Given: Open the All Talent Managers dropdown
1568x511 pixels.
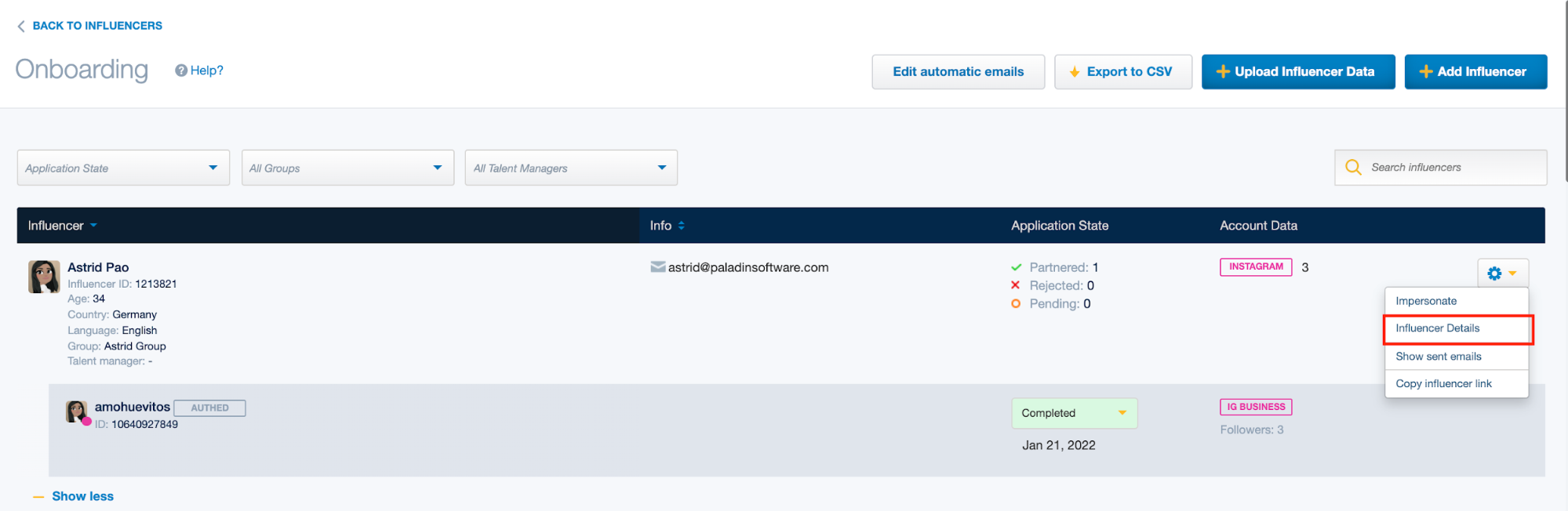Looking at the screenshot, I should pos(571,168).
